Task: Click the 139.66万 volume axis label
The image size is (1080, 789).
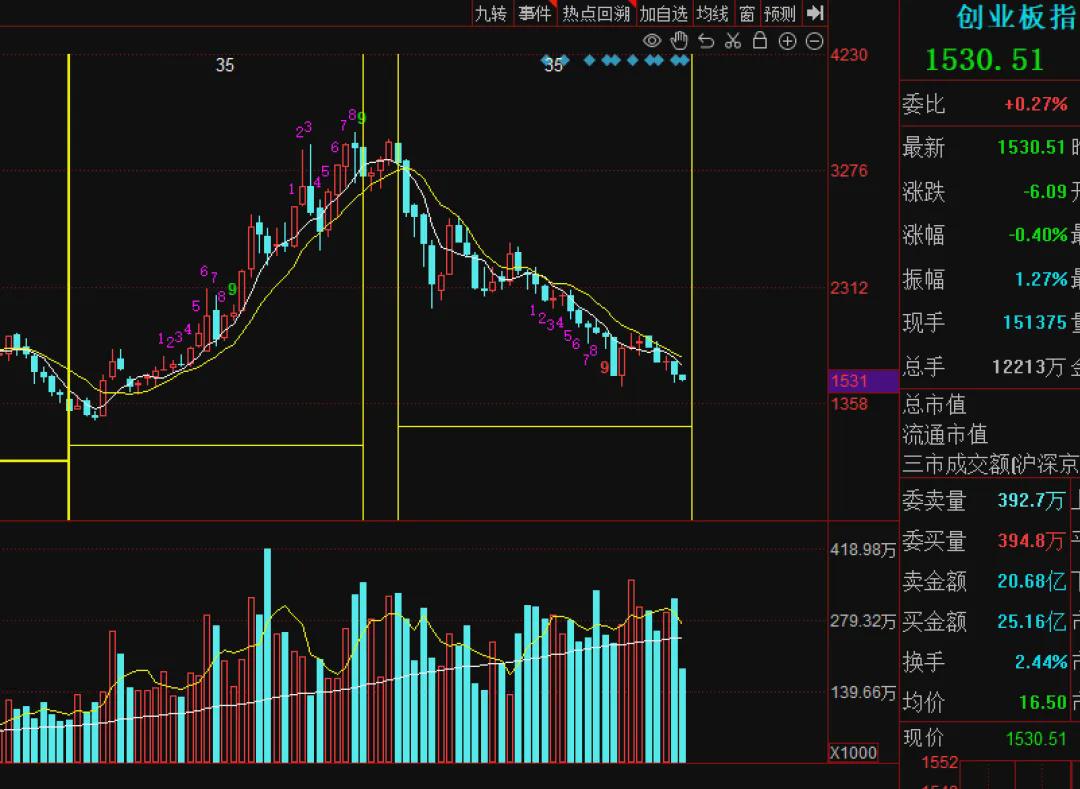Action: pos(863,692)
